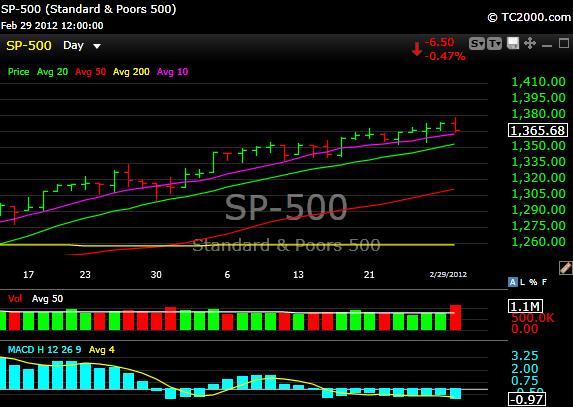Click the 1,260.00 price axis label
The image size is (573, 407).
pos(539,241)
